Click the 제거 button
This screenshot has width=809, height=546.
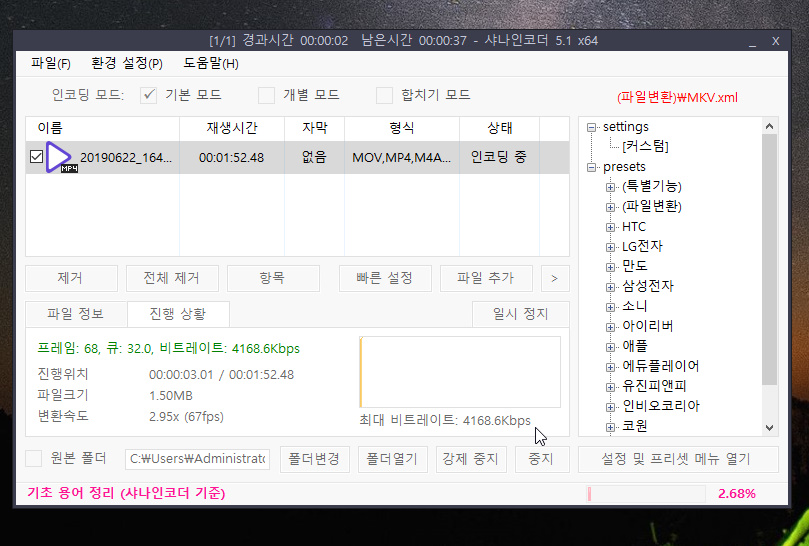[x=71, y=278]
